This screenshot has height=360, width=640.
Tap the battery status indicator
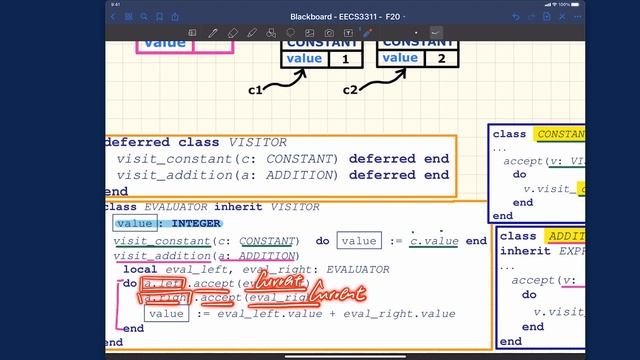575,4
